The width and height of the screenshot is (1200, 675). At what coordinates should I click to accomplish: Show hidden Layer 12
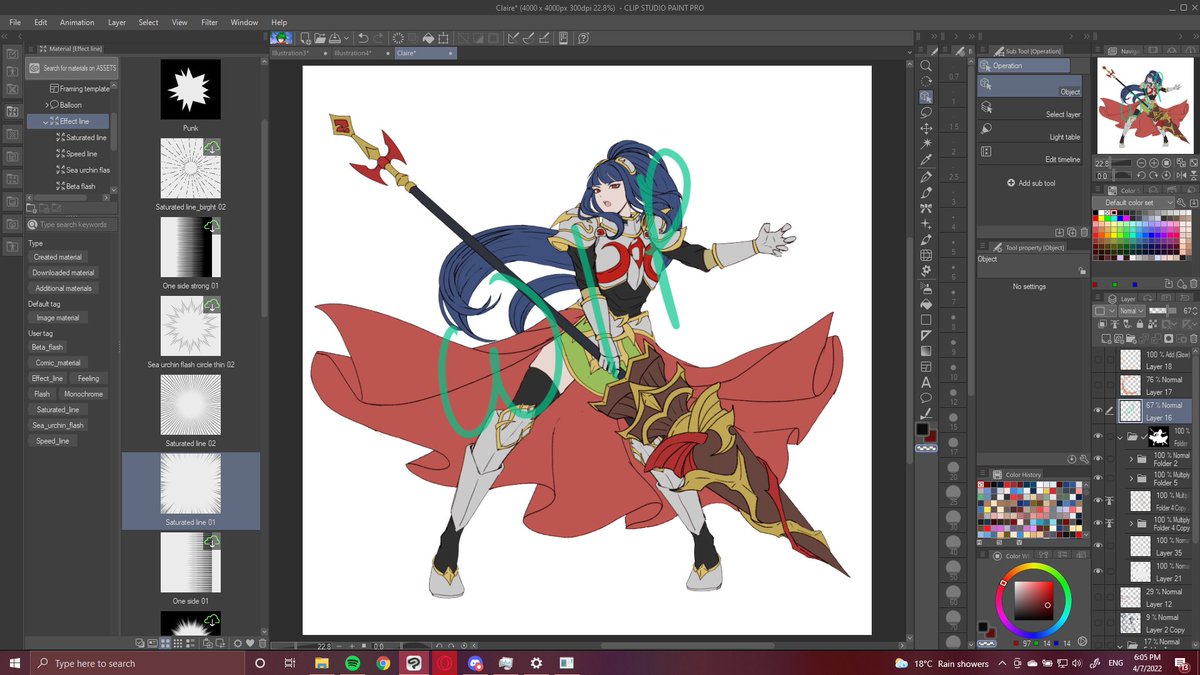tap(1097, 597)
